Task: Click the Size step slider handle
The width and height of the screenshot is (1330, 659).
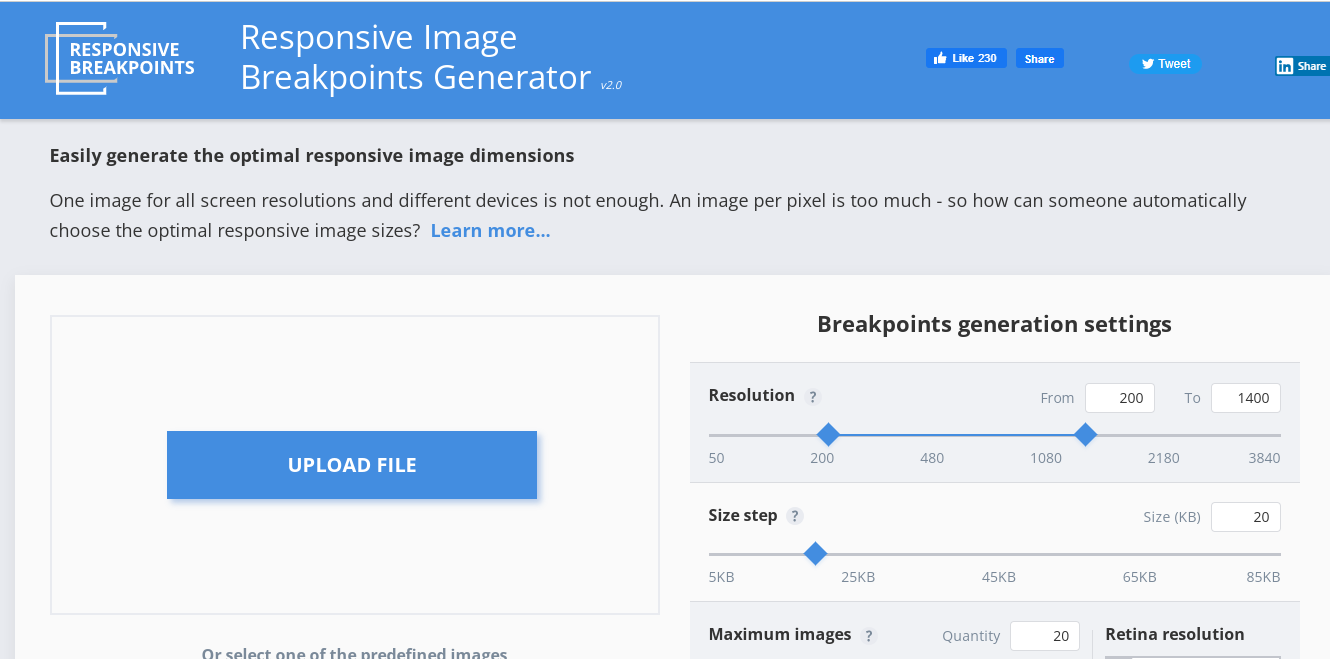Action: point(815,554)
